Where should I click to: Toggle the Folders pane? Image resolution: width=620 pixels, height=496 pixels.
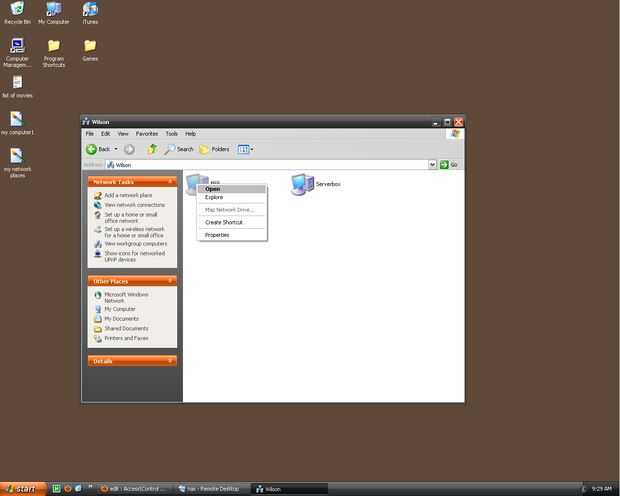coord(214,149)
